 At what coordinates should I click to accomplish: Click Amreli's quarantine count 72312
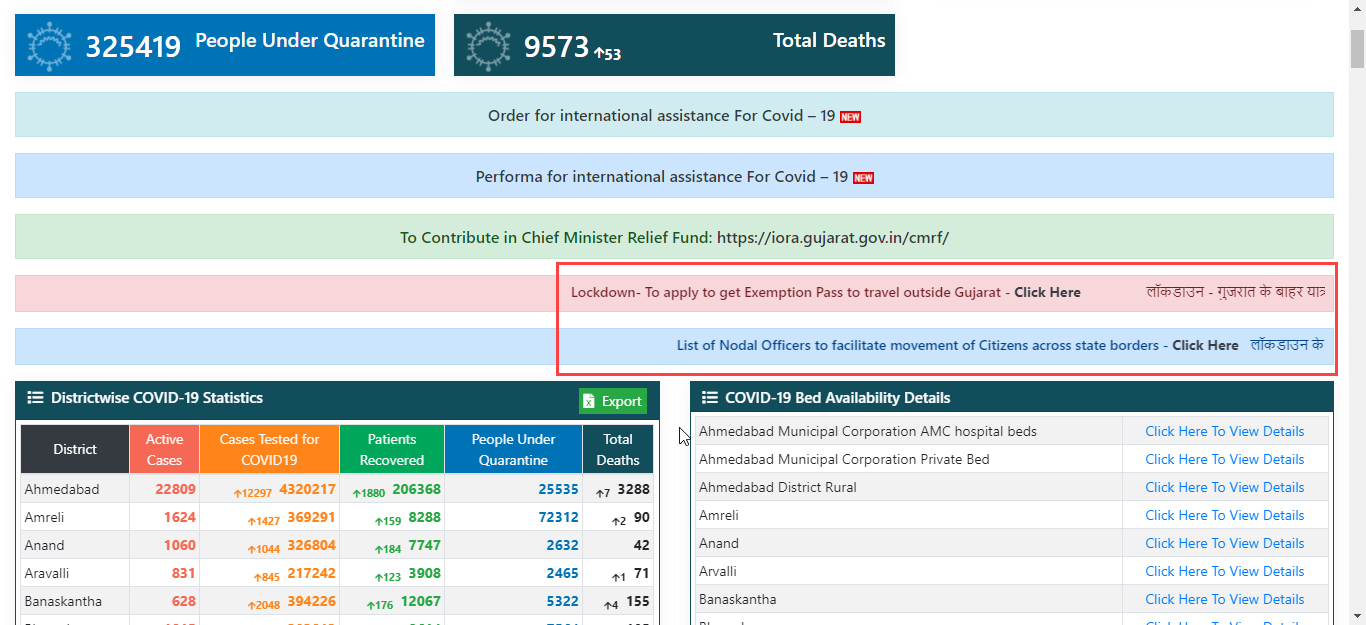coord(559,517)
